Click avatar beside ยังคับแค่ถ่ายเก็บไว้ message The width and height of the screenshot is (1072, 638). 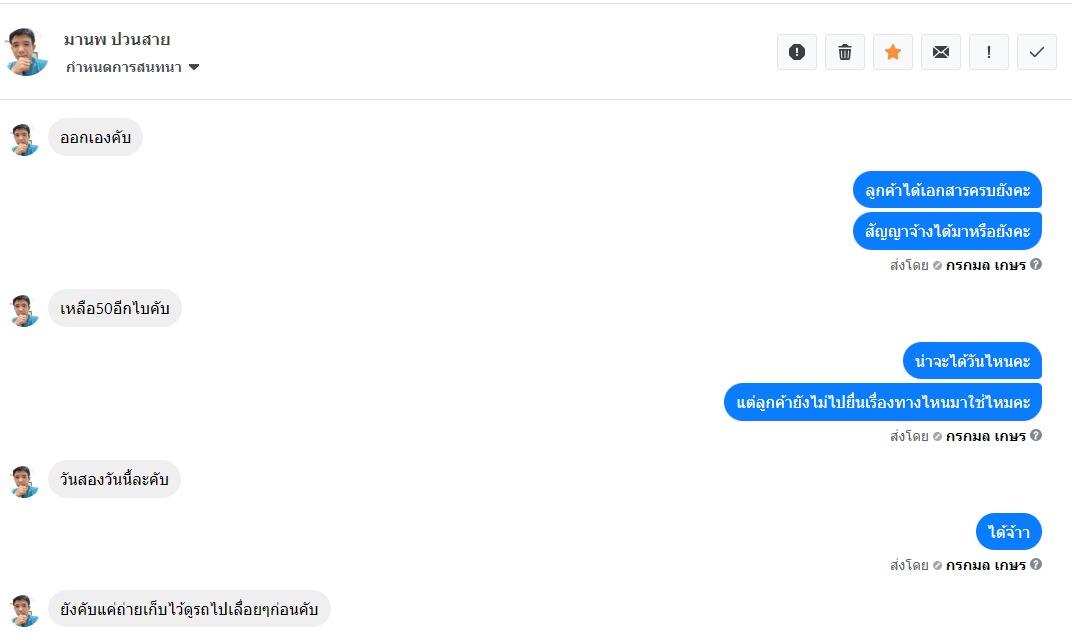point(24,610)
